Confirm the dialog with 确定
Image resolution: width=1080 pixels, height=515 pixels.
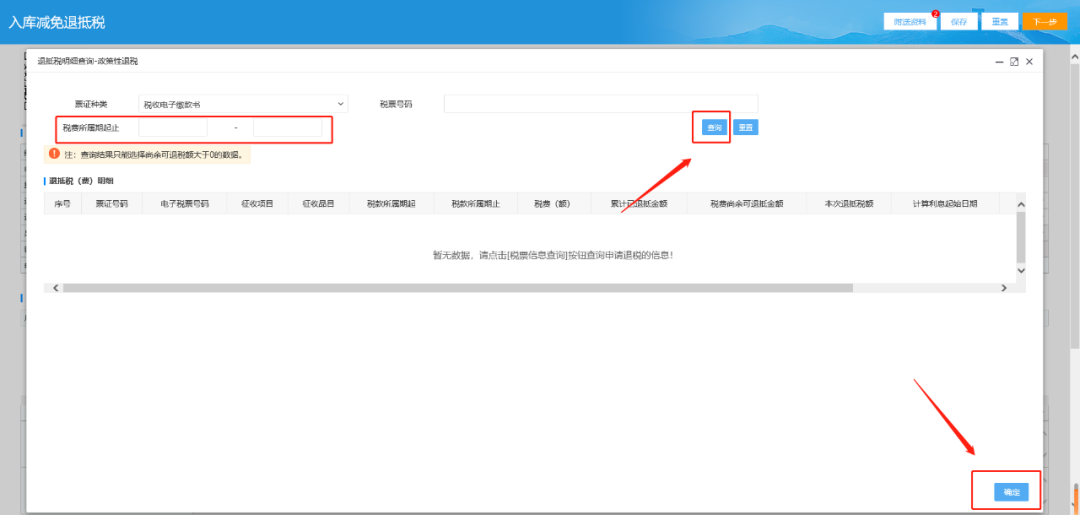tap(1011, 492)
